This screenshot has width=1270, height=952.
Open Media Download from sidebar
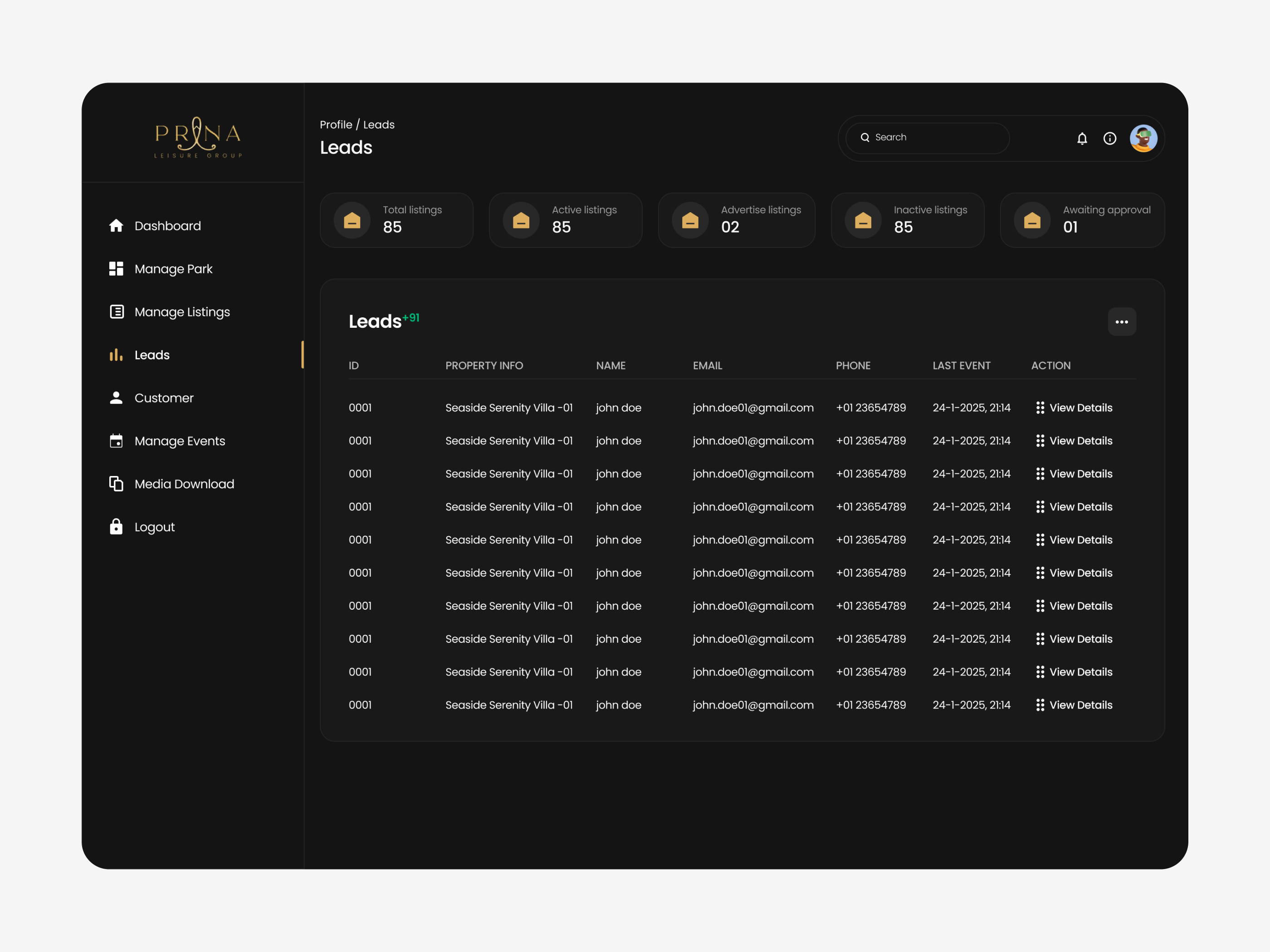tap(184, 484)
